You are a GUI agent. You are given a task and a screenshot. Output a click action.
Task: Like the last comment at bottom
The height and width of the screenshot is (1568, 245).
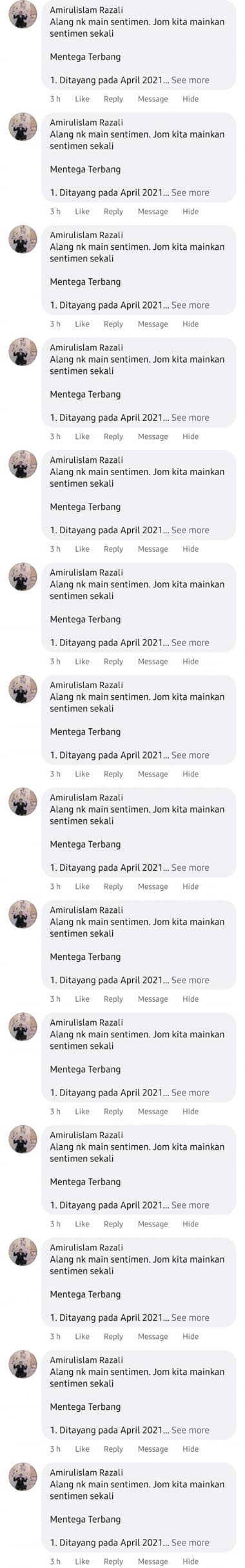tap(82, 1562)
